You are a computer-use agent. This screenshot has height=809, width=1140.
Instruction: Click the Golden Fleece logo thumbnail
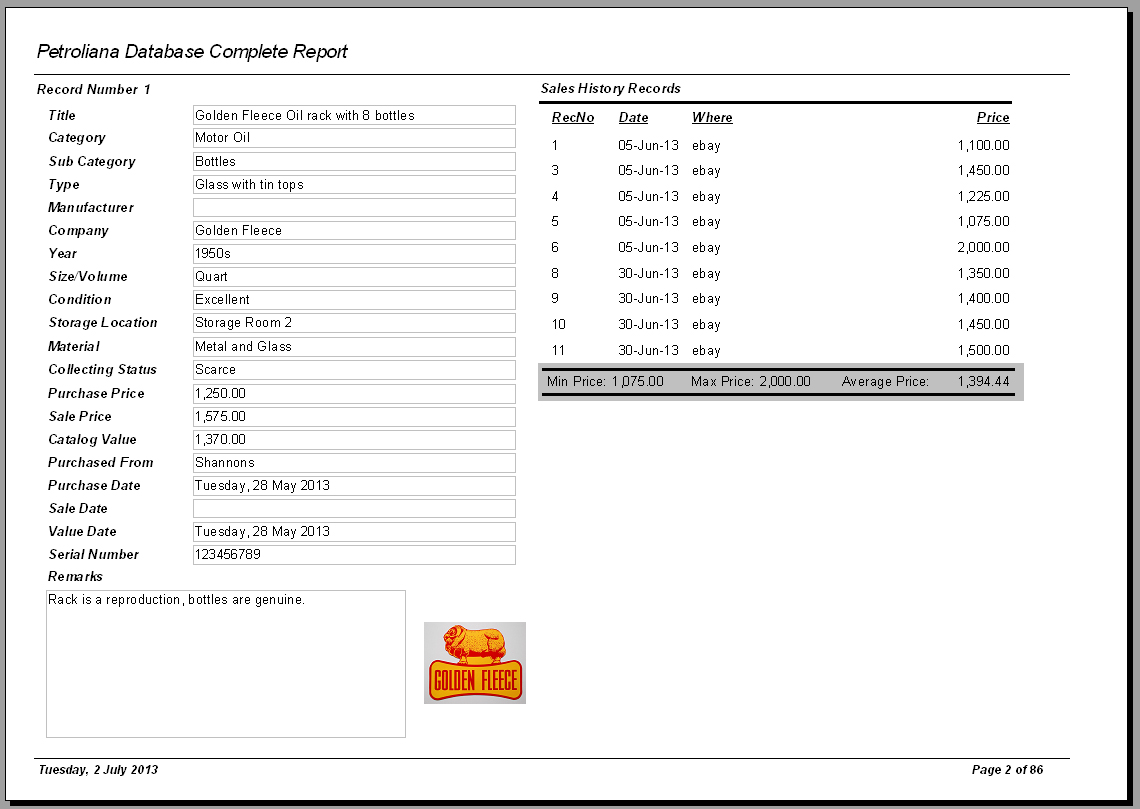[475, 663]
